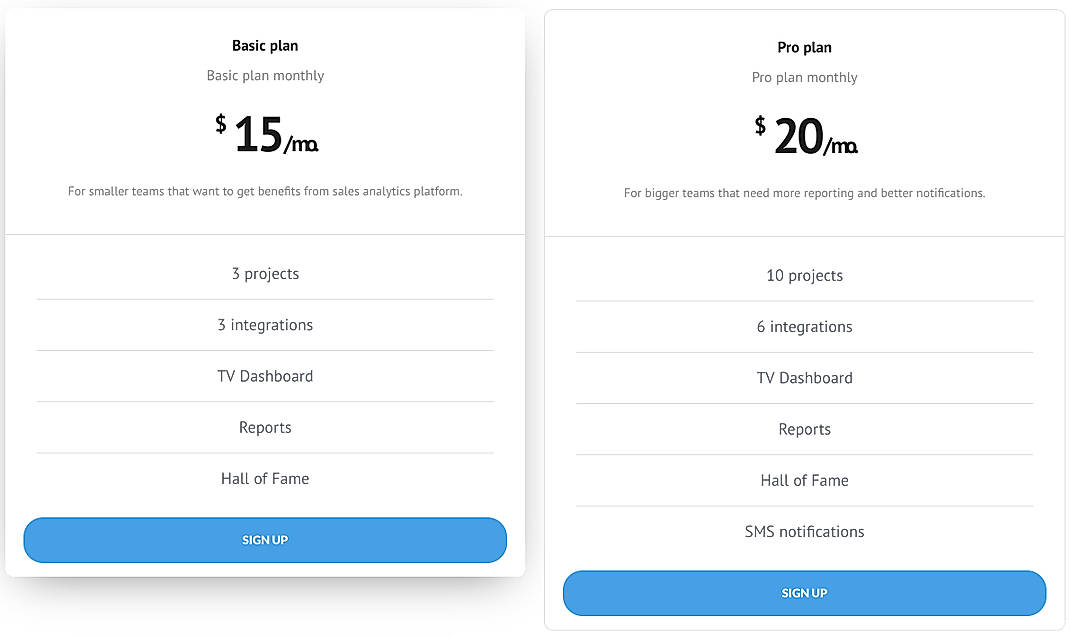Viewport: 1070px width, 638px height.
Task: Click 'Reports' under the Basic plan
Action: [265, 427]
